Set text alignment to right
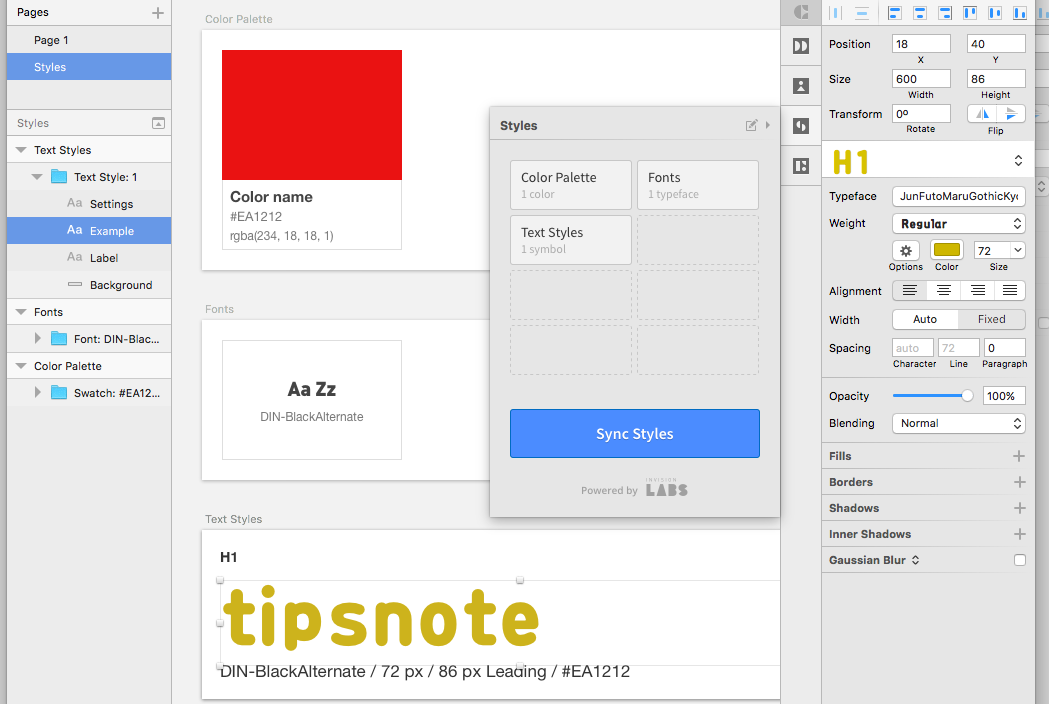Image resolution: width=1049 pixels, height=704 pixels. pyautogui.click(x=977, y=290)
